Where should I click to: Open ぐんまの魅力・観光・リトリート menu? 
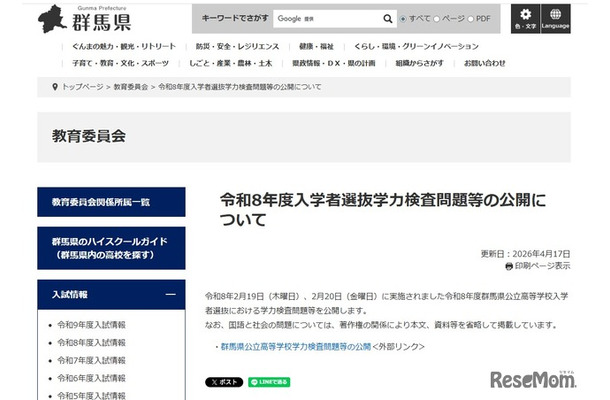124,46
